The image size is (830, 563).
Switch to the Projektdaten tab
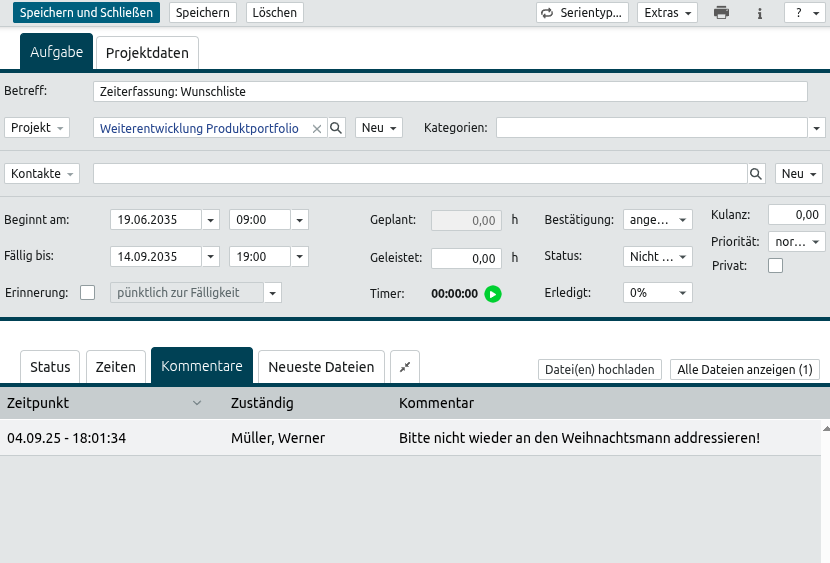coord(147,53)
